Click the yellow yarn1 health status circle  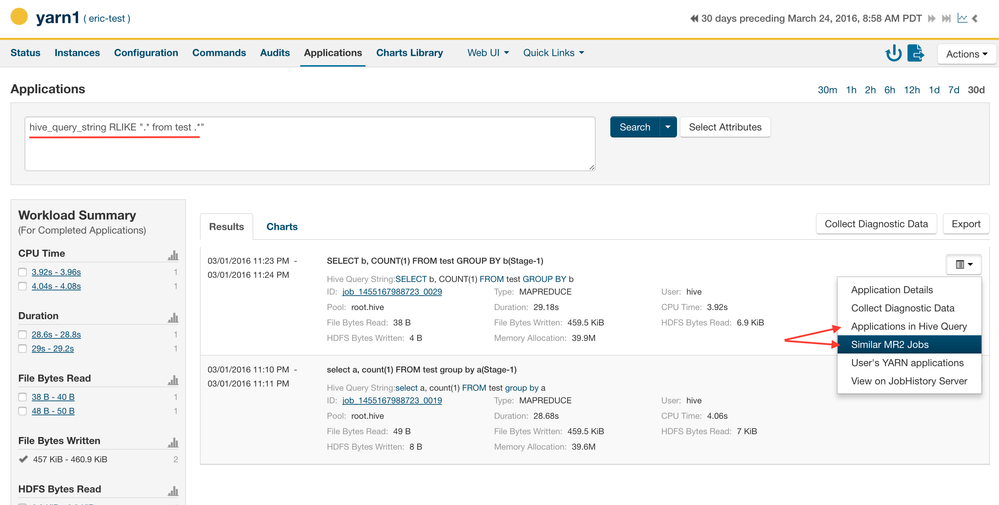click(19, 17)
